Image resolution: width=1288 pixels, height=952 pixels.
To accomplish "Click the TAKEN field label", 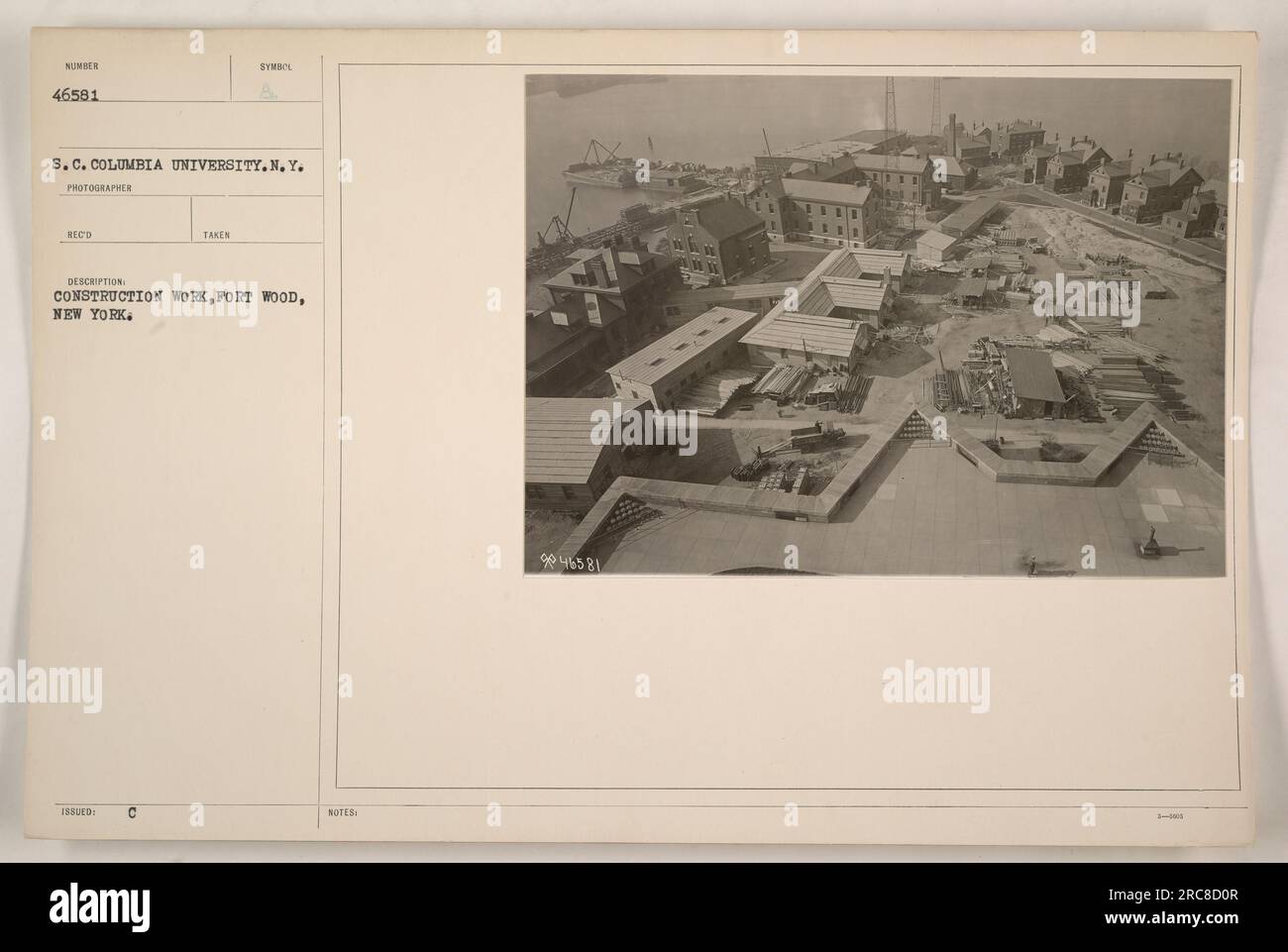I will point(216,236).
